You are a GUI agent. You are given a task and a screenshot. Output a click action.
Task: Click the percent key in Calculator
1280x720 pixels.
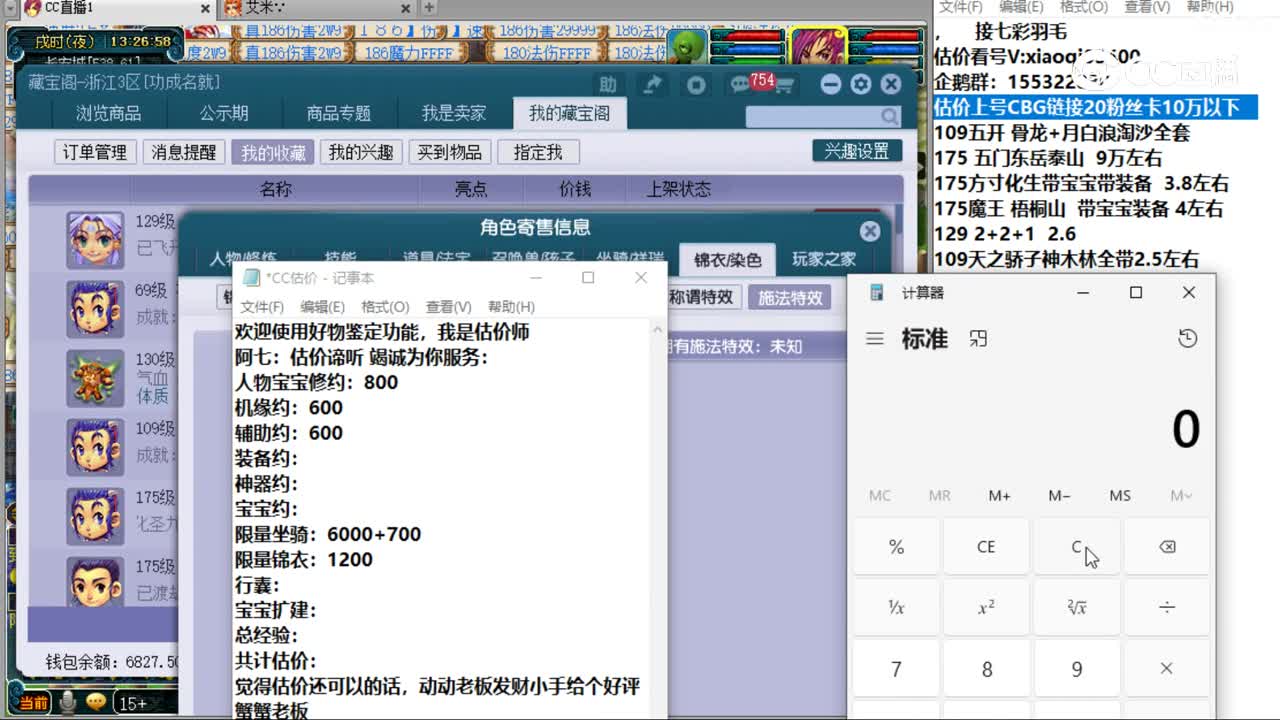pos(896,547)
